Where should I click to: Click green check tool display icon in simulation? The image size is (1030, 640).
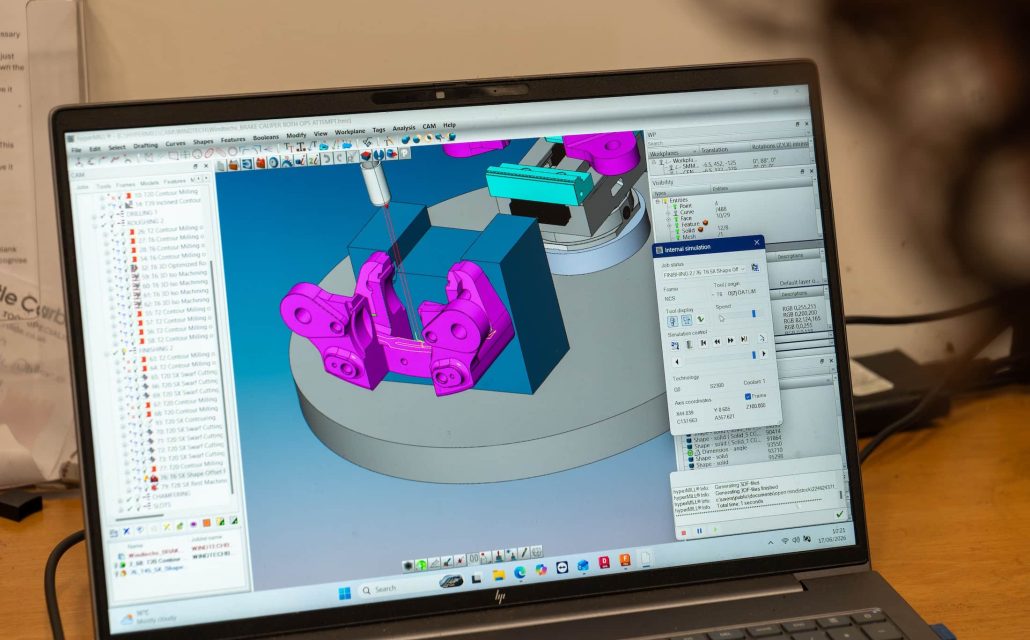coord(700,319)
